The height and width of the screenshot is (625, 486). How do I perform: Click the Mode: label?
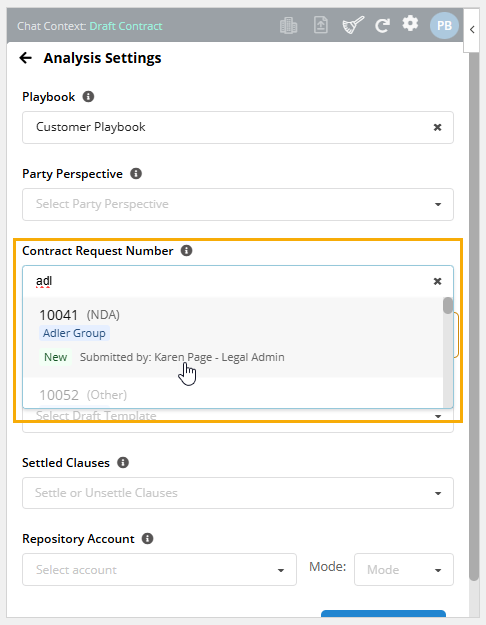pyautogui.click(x=328, y=566)
